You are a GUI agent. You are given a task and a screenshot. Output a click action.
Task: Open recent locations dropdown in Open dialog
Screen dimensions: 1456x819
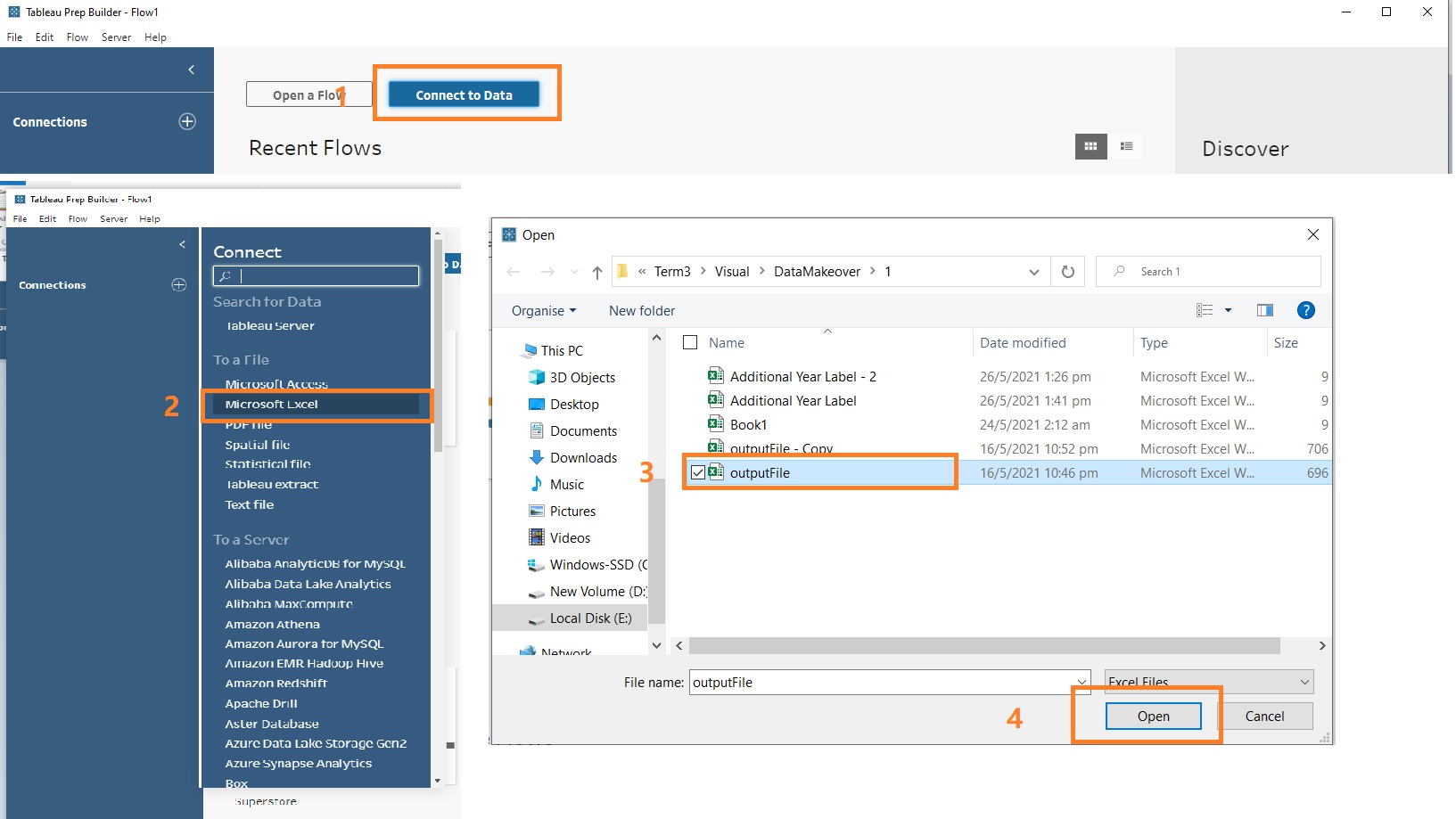coord(574,272)
